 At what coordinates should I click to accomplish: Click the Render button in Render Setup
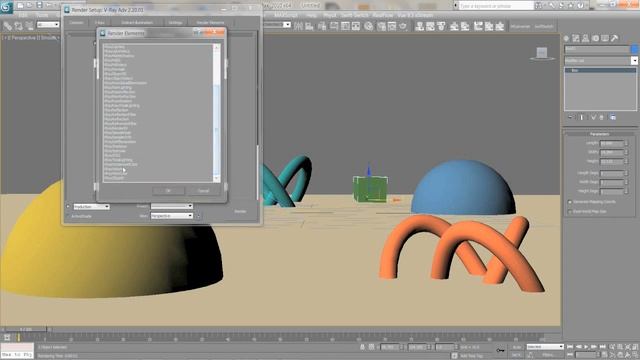[x=240, y=211]
